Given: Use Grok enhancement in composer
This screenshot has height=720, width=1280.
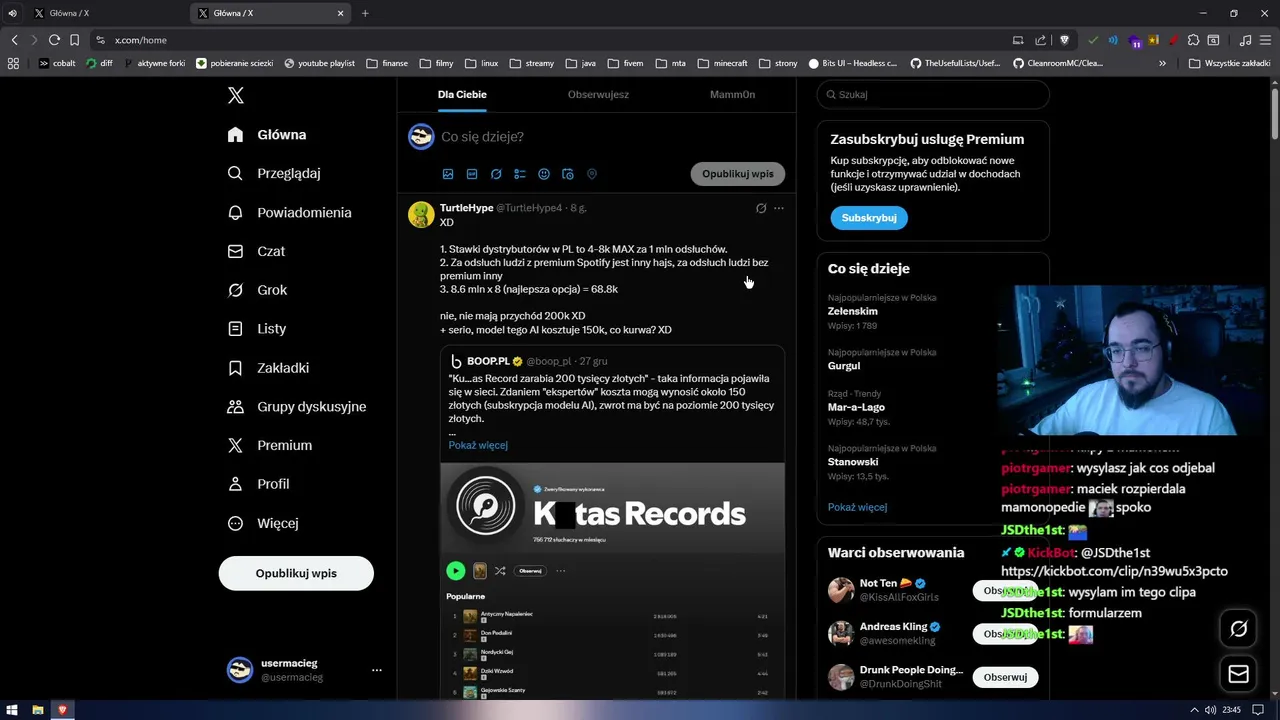Looking at the screenshot, I should click(496, 174).
